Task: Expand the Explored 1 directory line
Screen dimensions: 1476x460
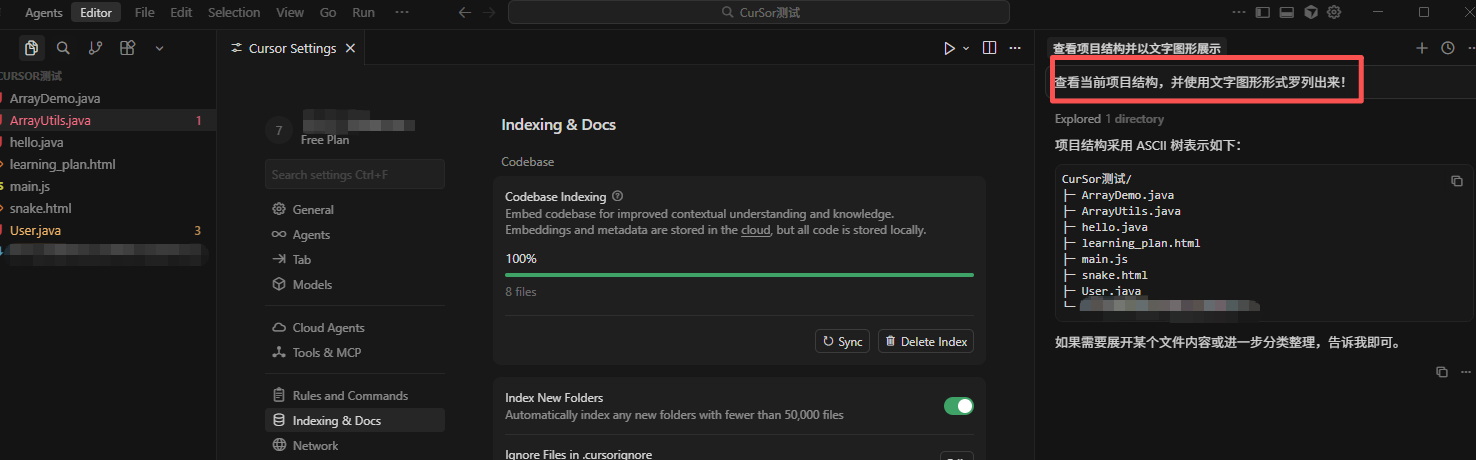Action: [x=1109, y=119]
